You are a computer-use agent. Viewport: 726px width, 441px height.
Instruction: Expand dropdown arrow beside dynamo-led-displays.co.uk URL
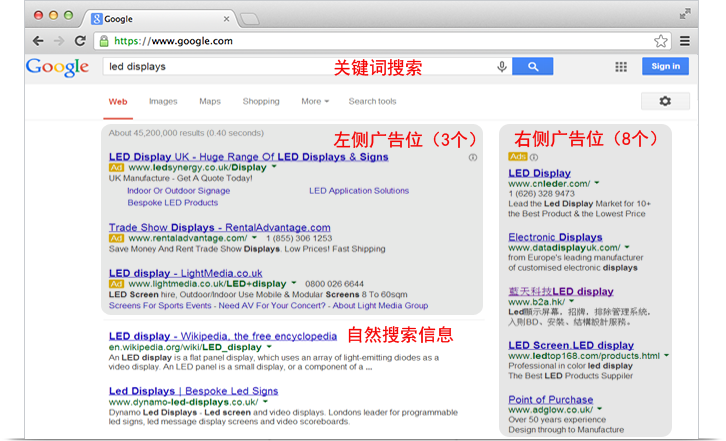265,402
